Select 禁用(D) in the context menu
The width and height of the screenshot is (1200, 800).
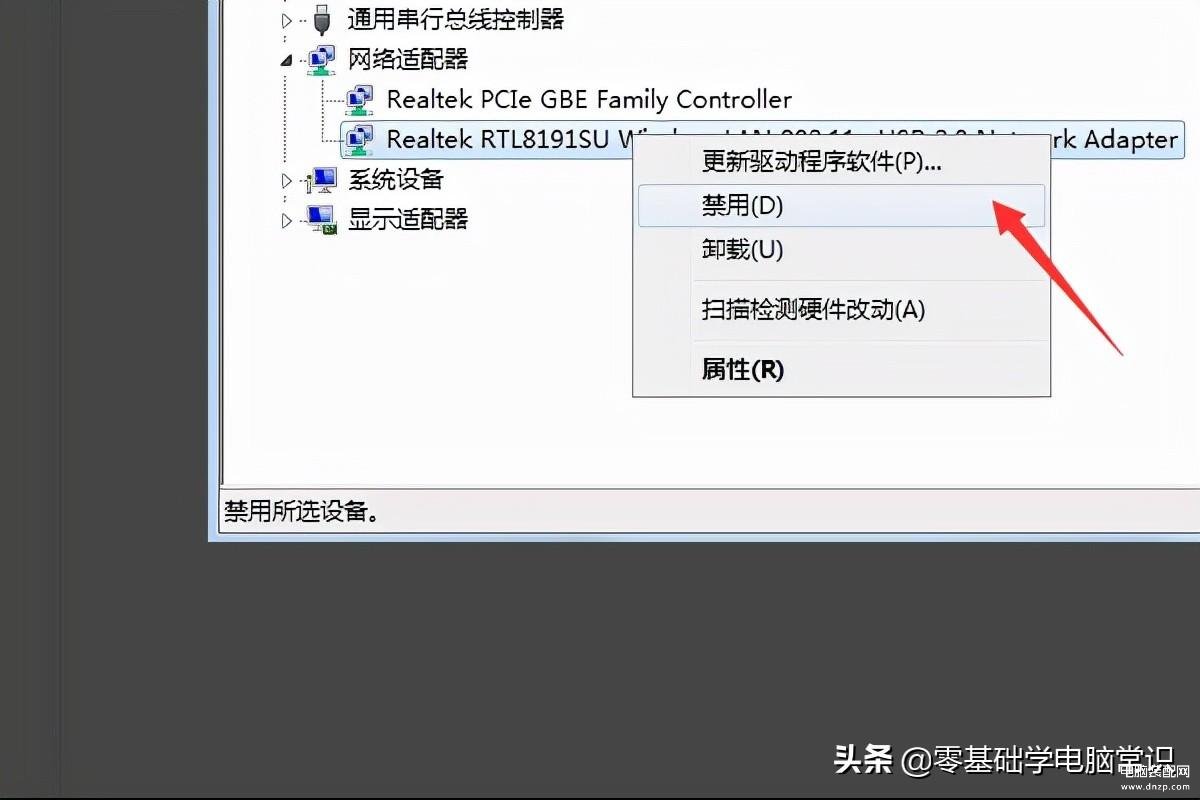tap(841, 205)
